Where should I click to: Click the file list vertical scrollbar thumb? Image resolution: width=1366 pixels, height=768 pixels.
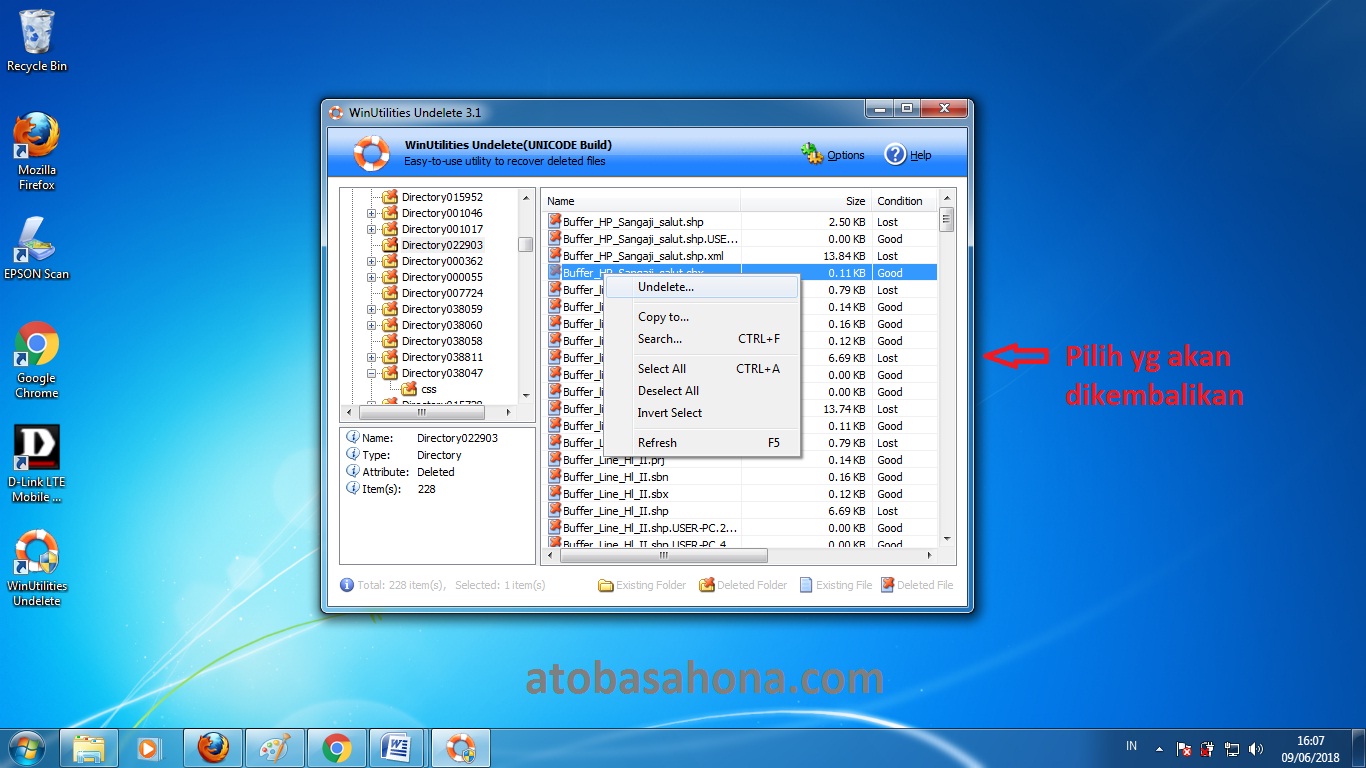point(946,219)
